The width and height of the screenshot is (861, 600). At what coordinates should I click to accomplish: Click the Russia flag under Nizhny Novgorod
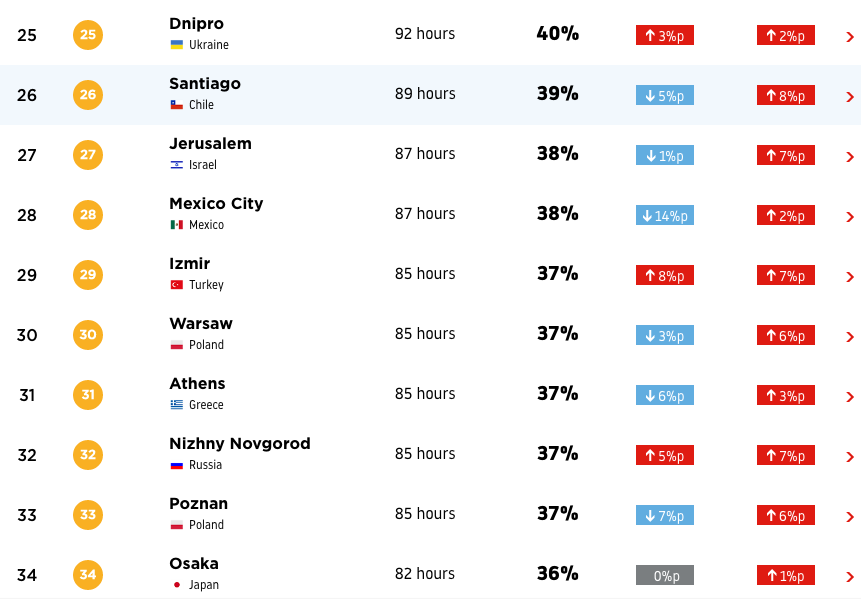pyautogui.click(x=176, y=465)
